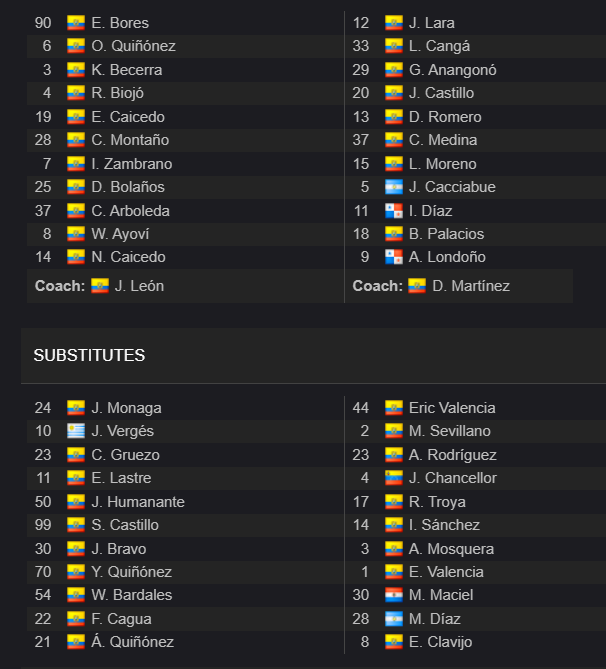Click the Panama flag beside A. Londoño

pyautogui.click(x=393, y=257)
